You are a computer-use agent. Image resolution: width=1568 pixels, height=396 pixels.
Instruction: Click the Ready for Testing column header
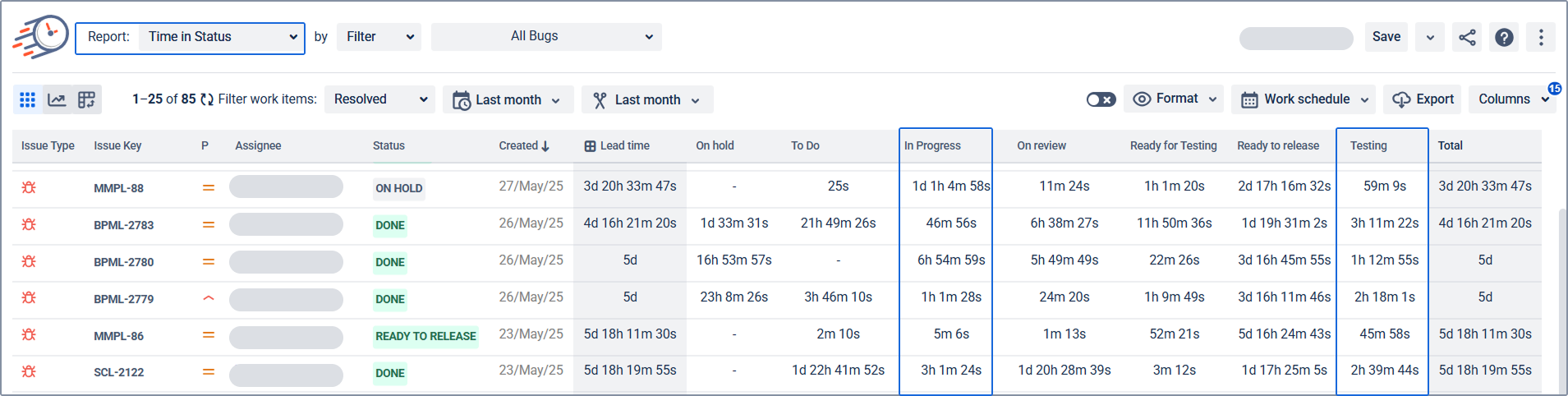1173,145
